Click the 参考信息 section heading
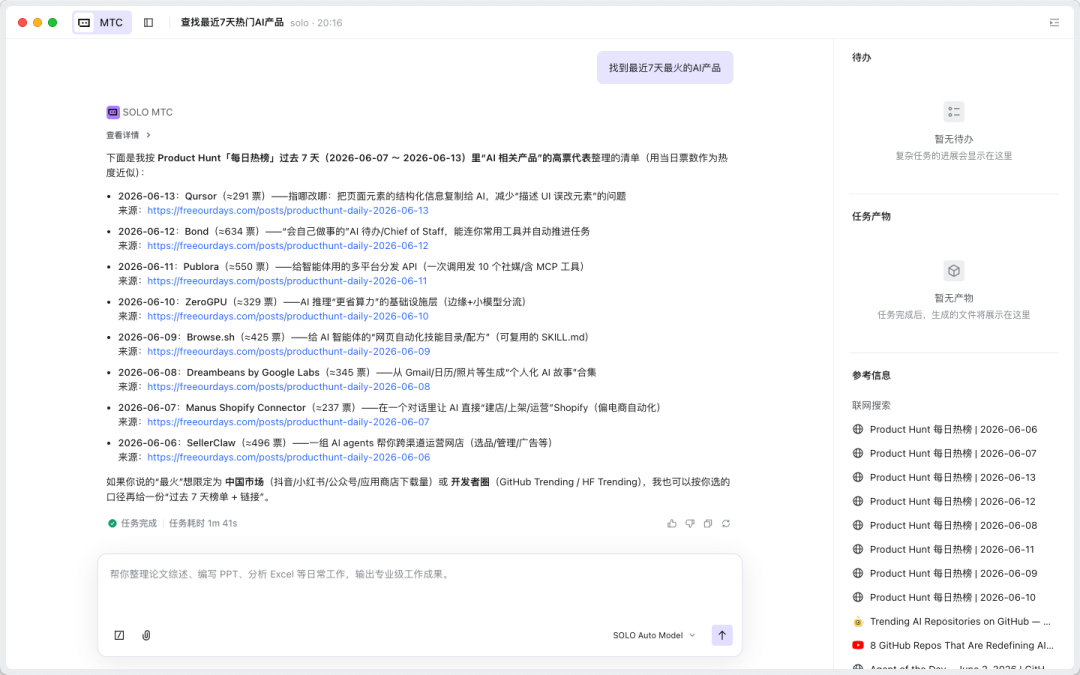 [871, 375]
